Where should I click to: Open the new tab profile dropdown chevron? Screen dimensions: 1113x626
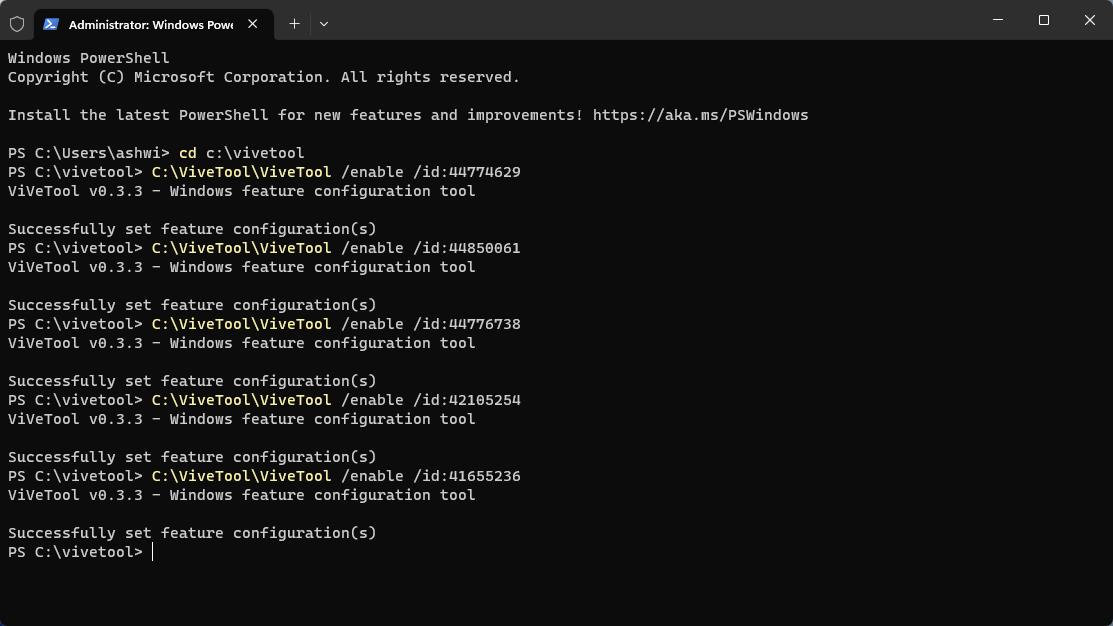[323, 23]
